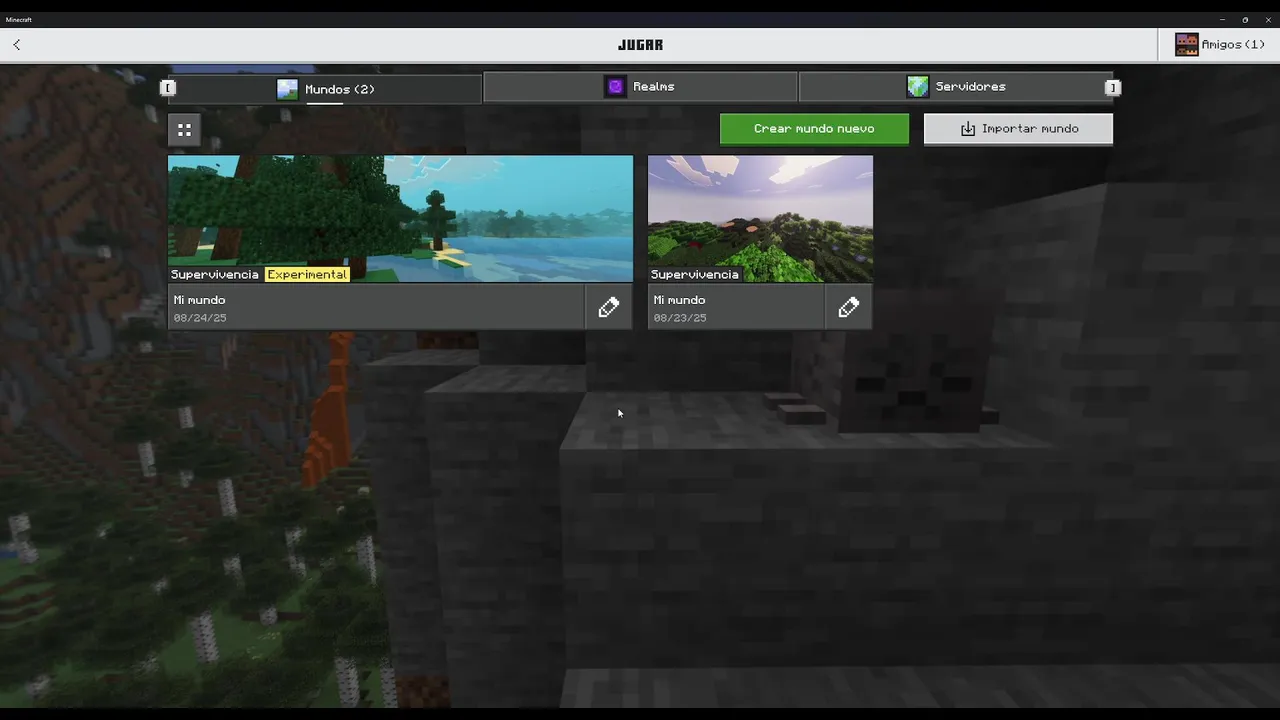Open the Experimental world thumbnail

tap(400, 218)
